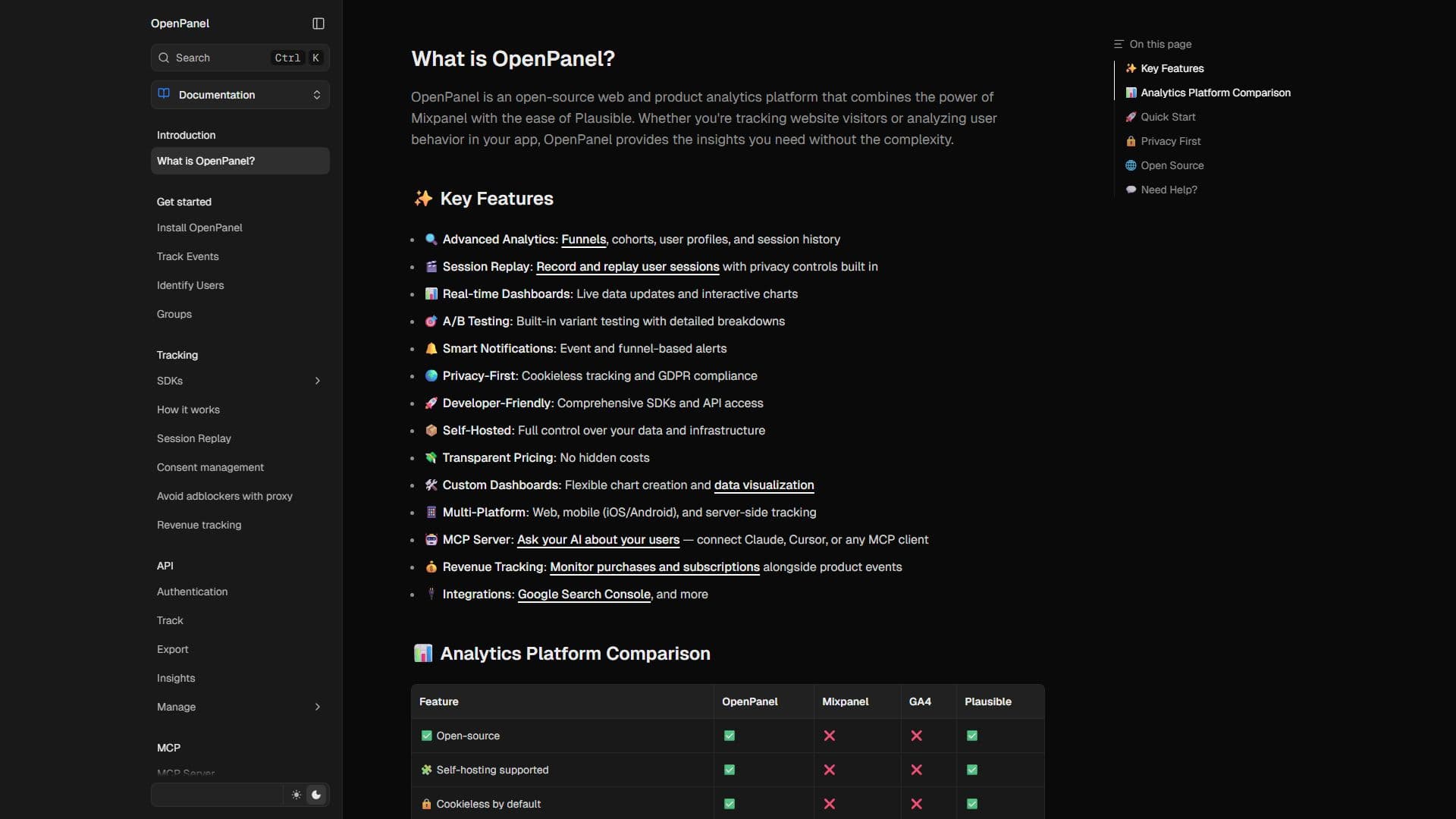This screenshot has width=1456, height=819.
Task: Open the Authentication API page
Action: [x=192, y=591]
